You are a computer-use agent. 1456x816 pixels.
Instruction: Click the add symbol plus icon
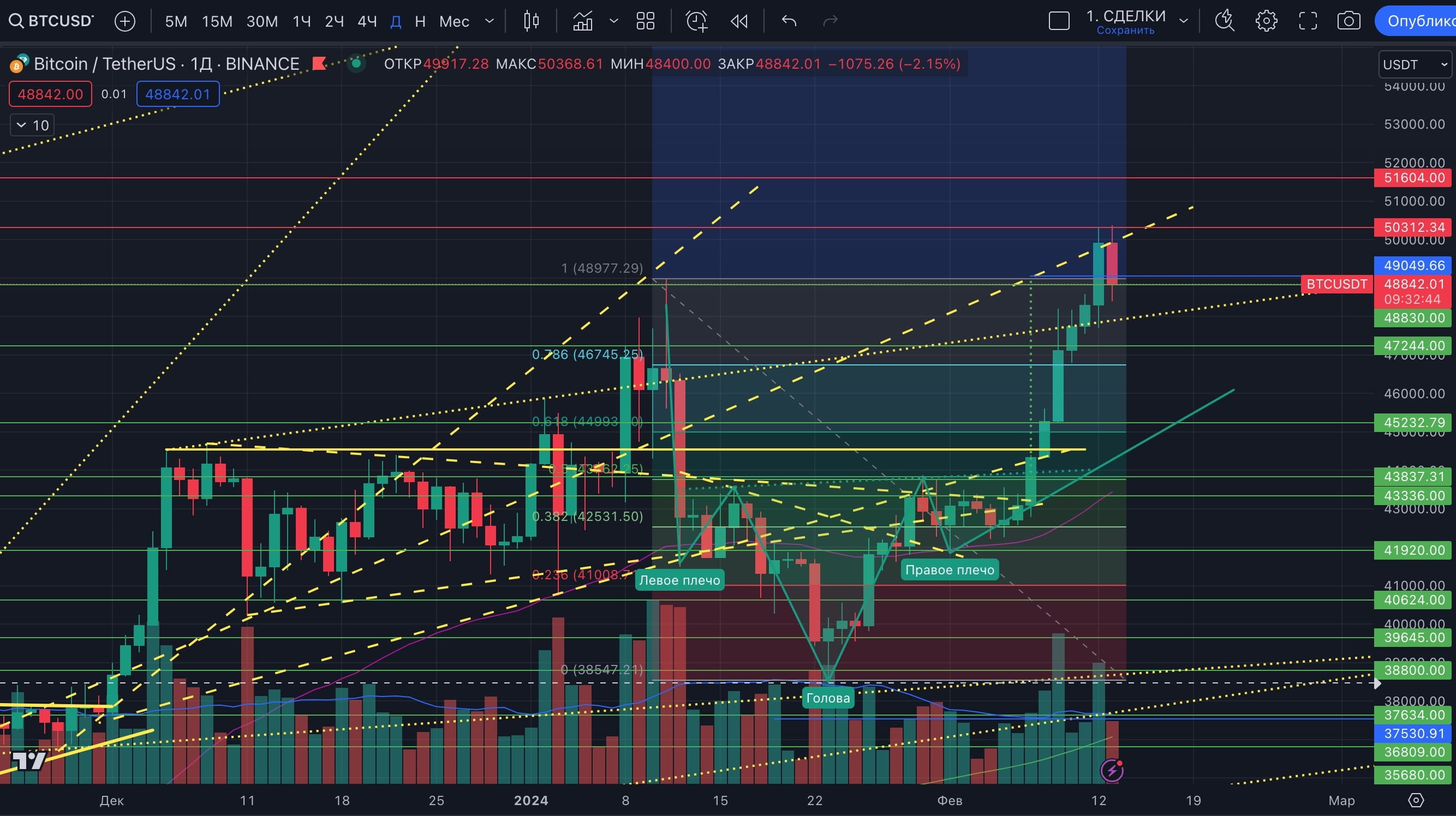124,21
